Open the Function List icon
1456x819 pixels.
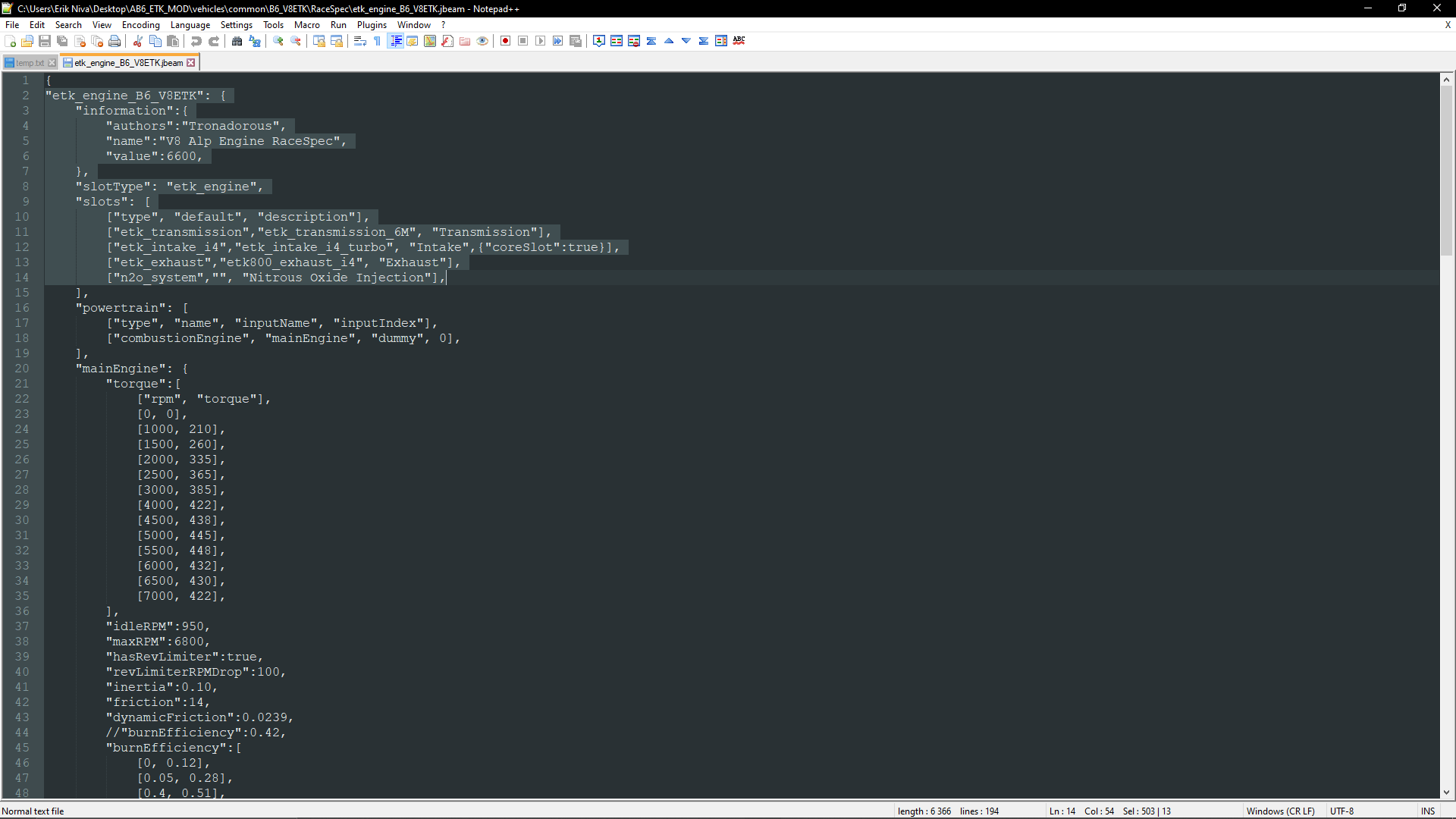[x=447, y=41]
